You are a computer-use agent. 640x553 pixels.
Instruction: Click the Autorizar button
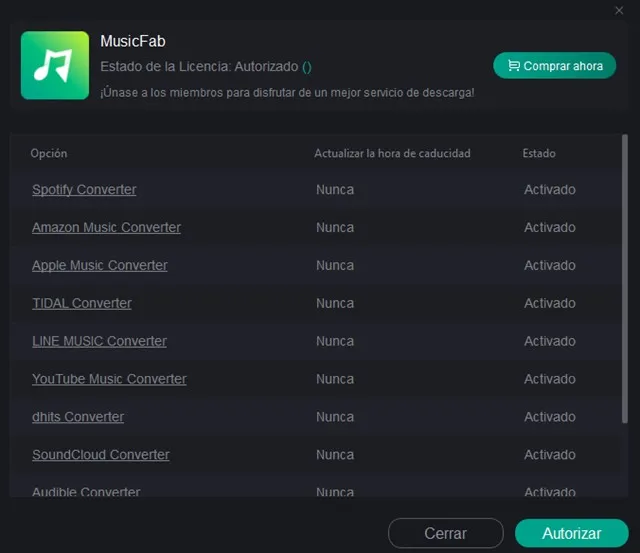click(571, 533)
